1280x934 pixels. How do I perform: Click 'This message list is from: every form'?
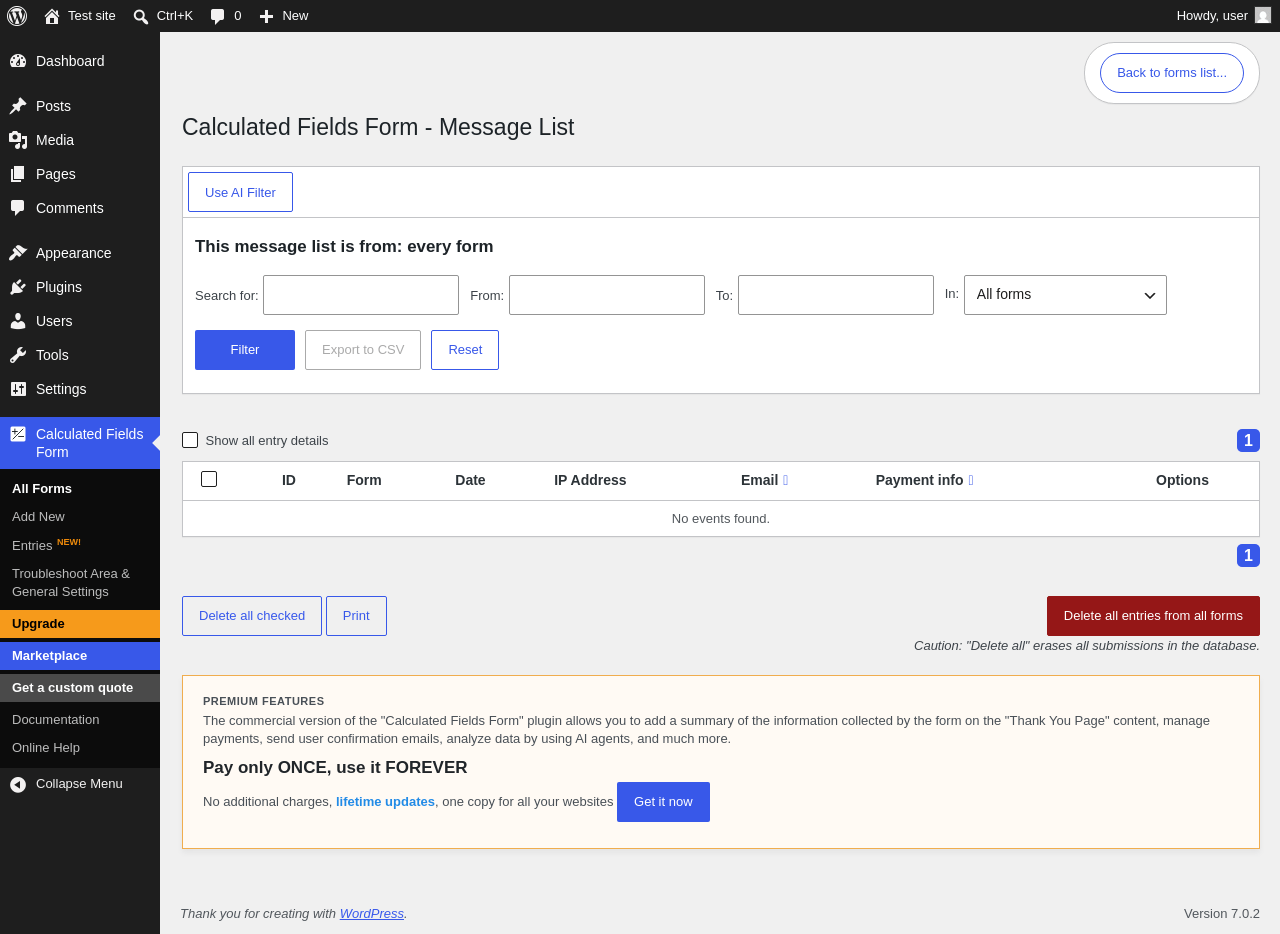pos(344,247)
